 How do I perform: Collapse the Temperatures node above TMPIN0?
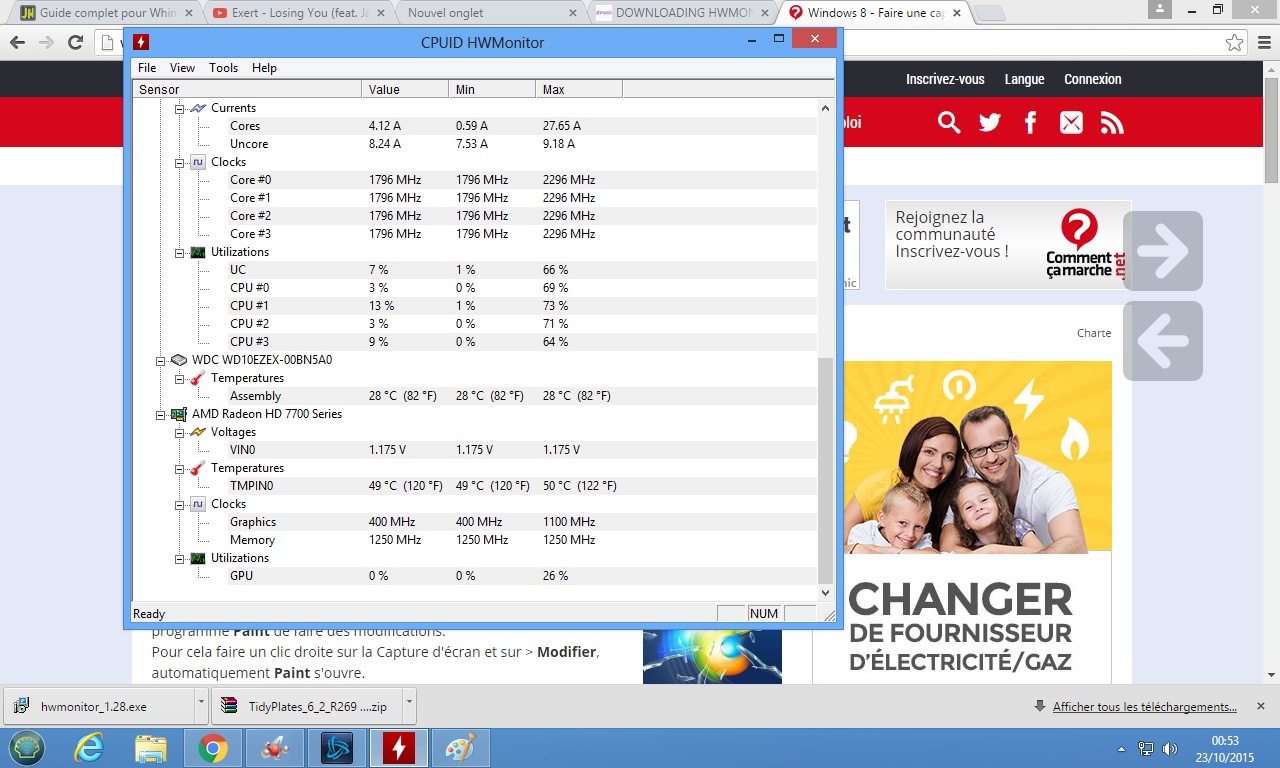(x=180, y=468)
